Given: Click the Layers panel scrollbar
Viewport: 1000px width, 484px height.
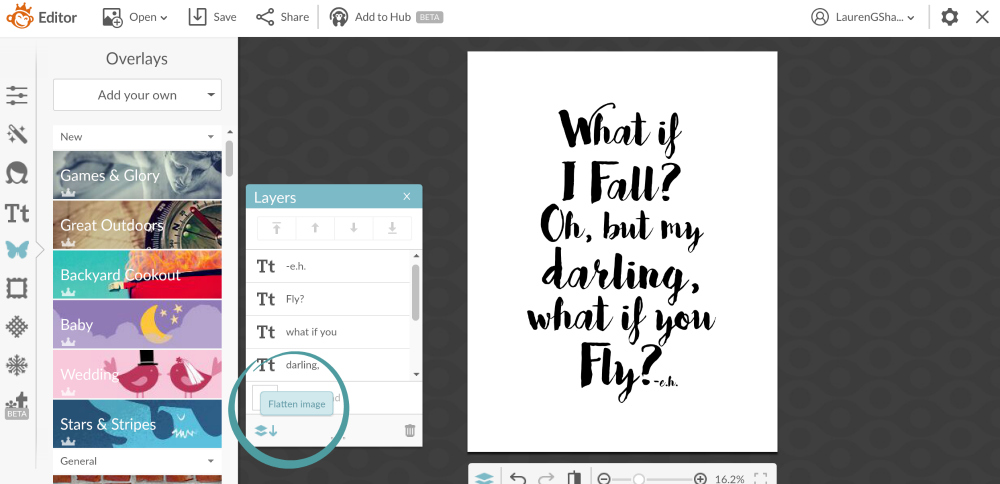Looking at the screenshot, I should (416, 292).
